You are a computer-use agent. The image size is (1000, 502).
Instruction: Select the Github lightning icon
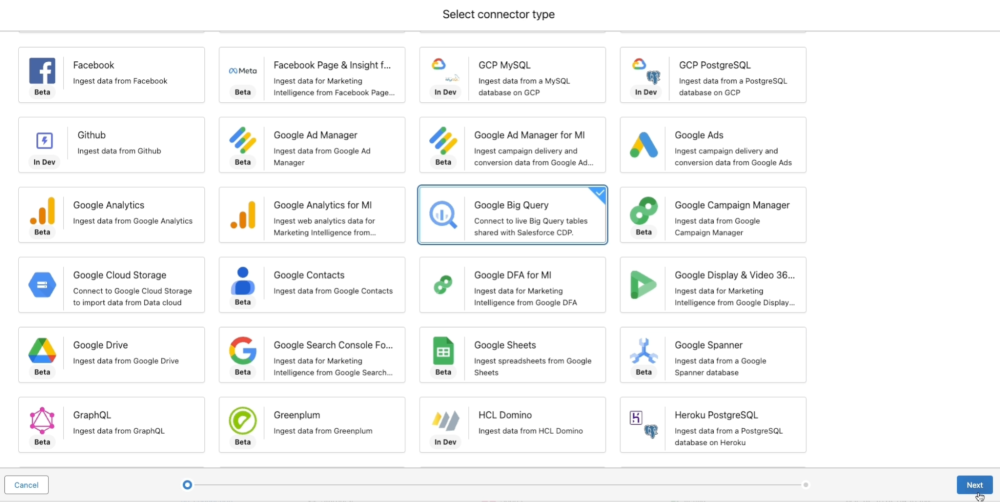(x=45, y=141)
